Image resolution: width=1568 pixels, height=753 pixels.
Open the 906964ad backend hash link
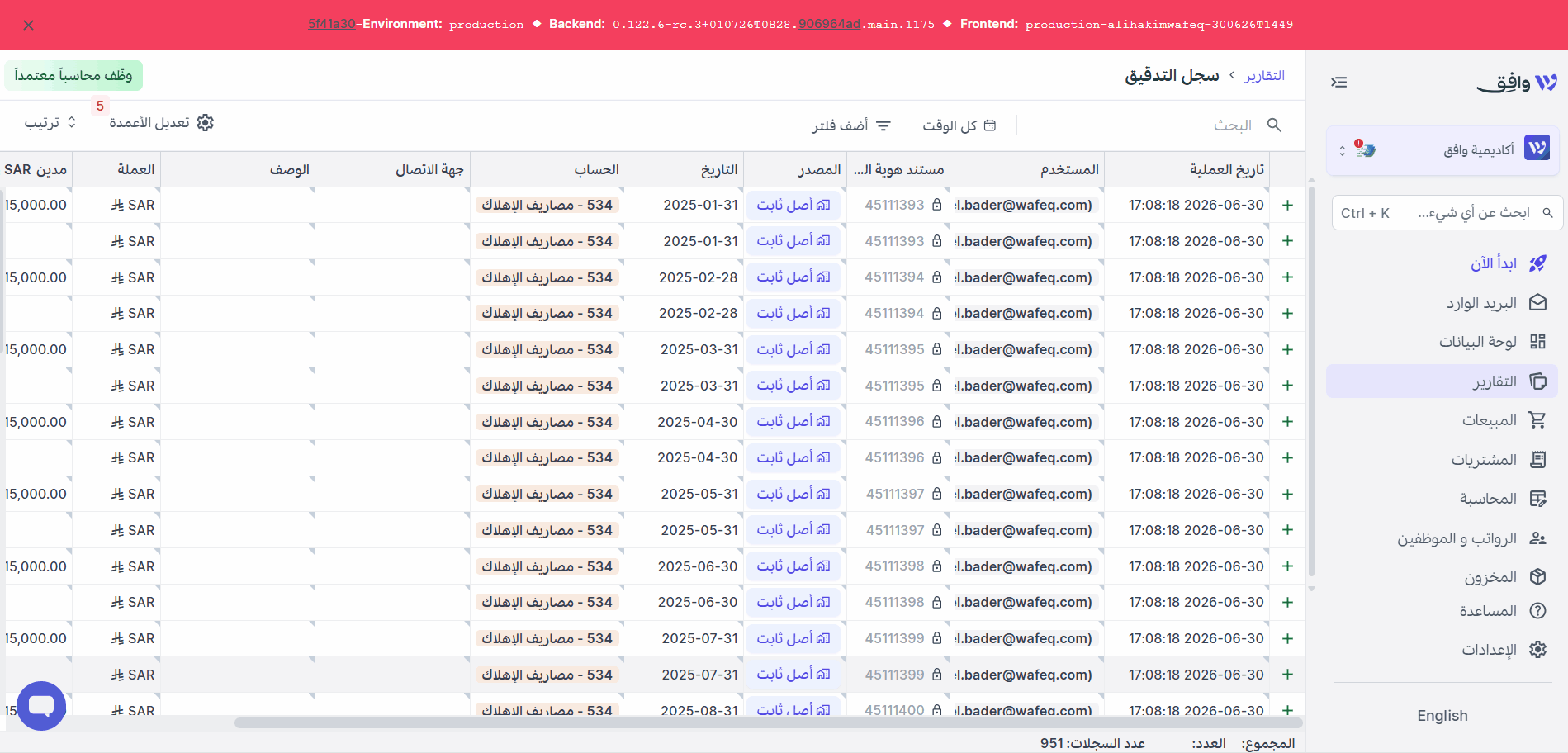pyautogui.click(x=829, y=25)
